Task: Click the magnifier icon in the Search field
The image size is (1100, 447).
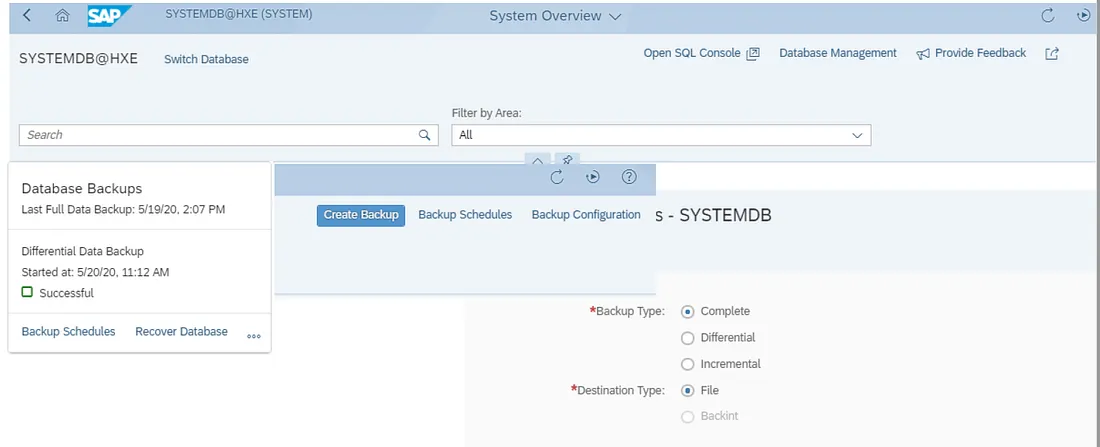Action: (424, 135)
